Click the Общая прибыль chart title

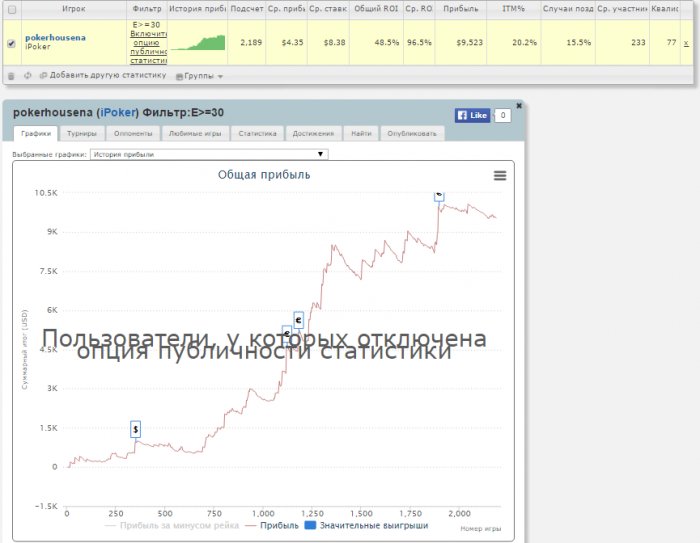click(x=264, y=175)
